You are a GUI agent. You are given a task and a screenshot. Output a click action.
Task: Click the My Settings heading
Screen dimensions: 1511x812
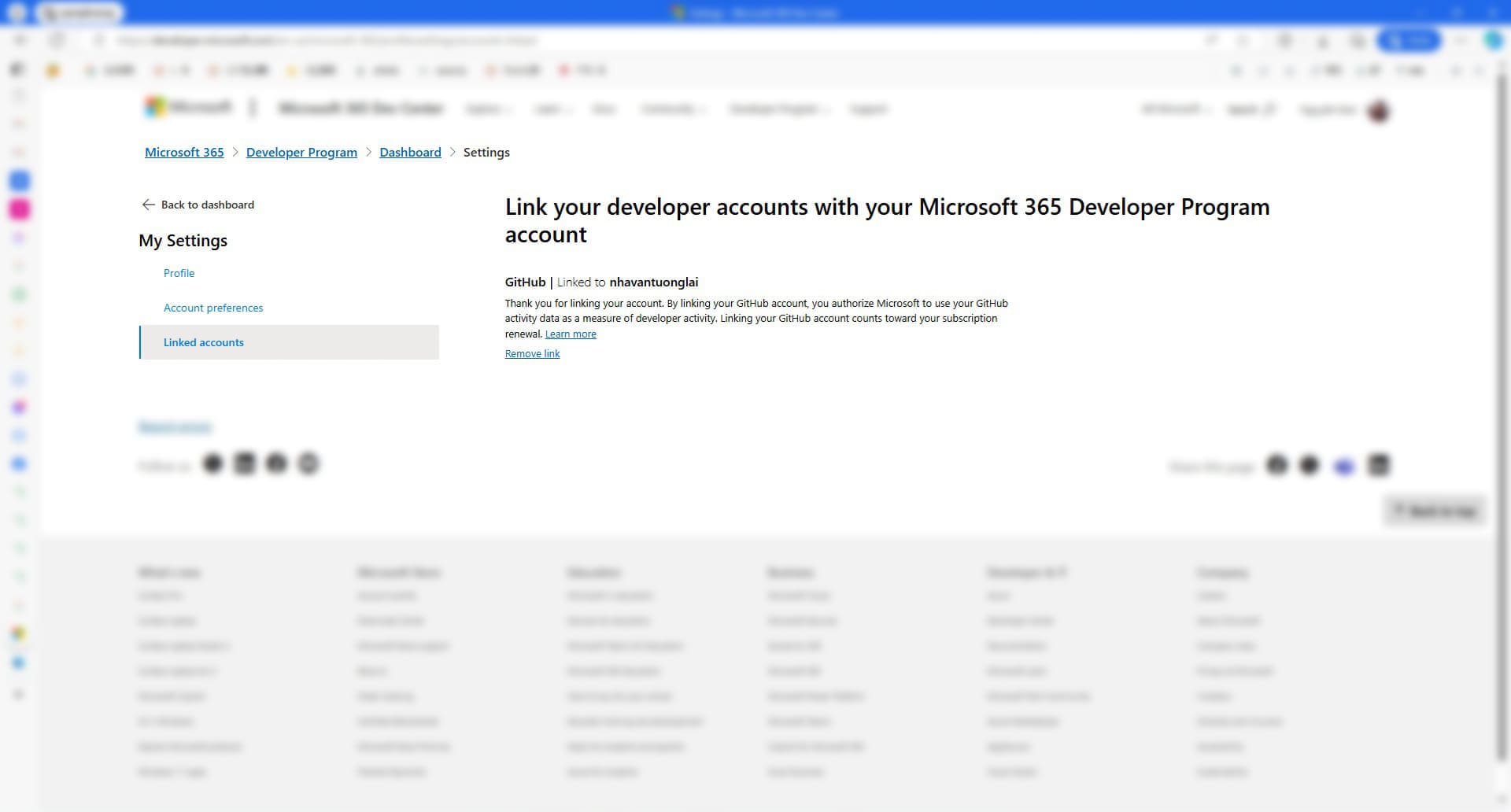(183, 241)
